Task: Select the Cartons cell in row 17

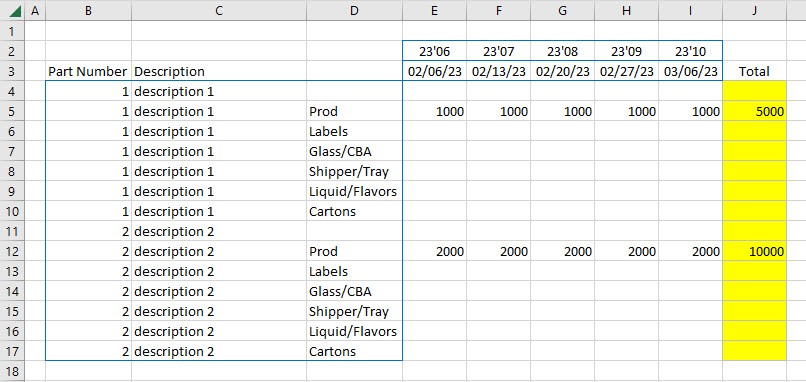Action: [354, 352]
